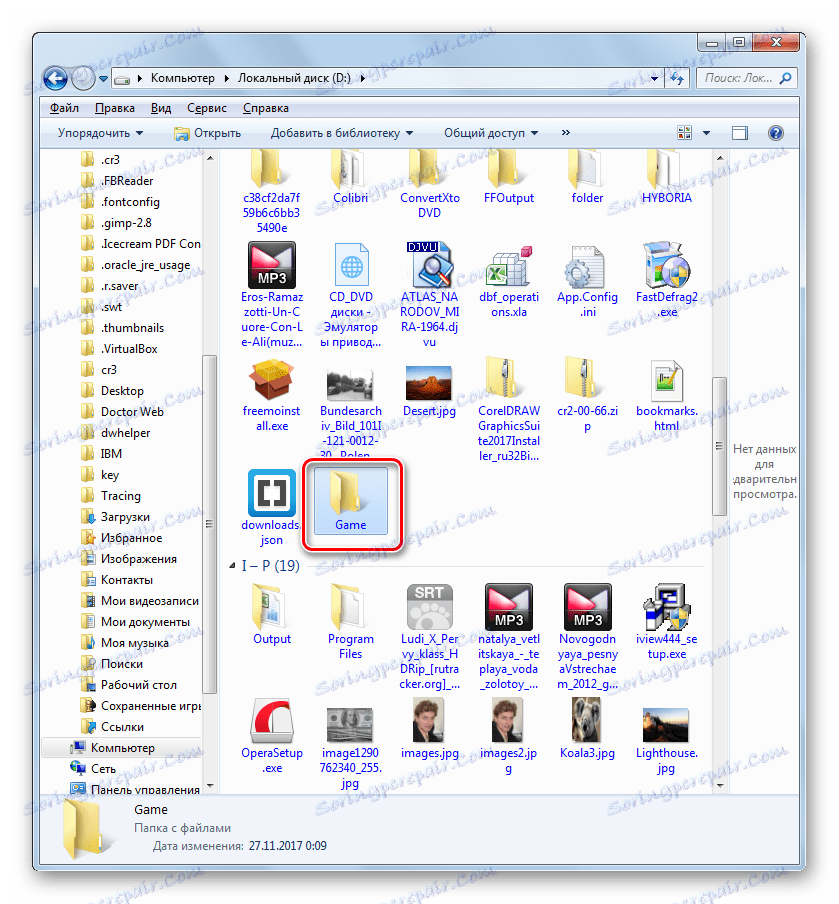The width and height of the screenshot is (839, 904).
Task: Click Компьютер in the address breadcrumb
Action: point(183,78)
